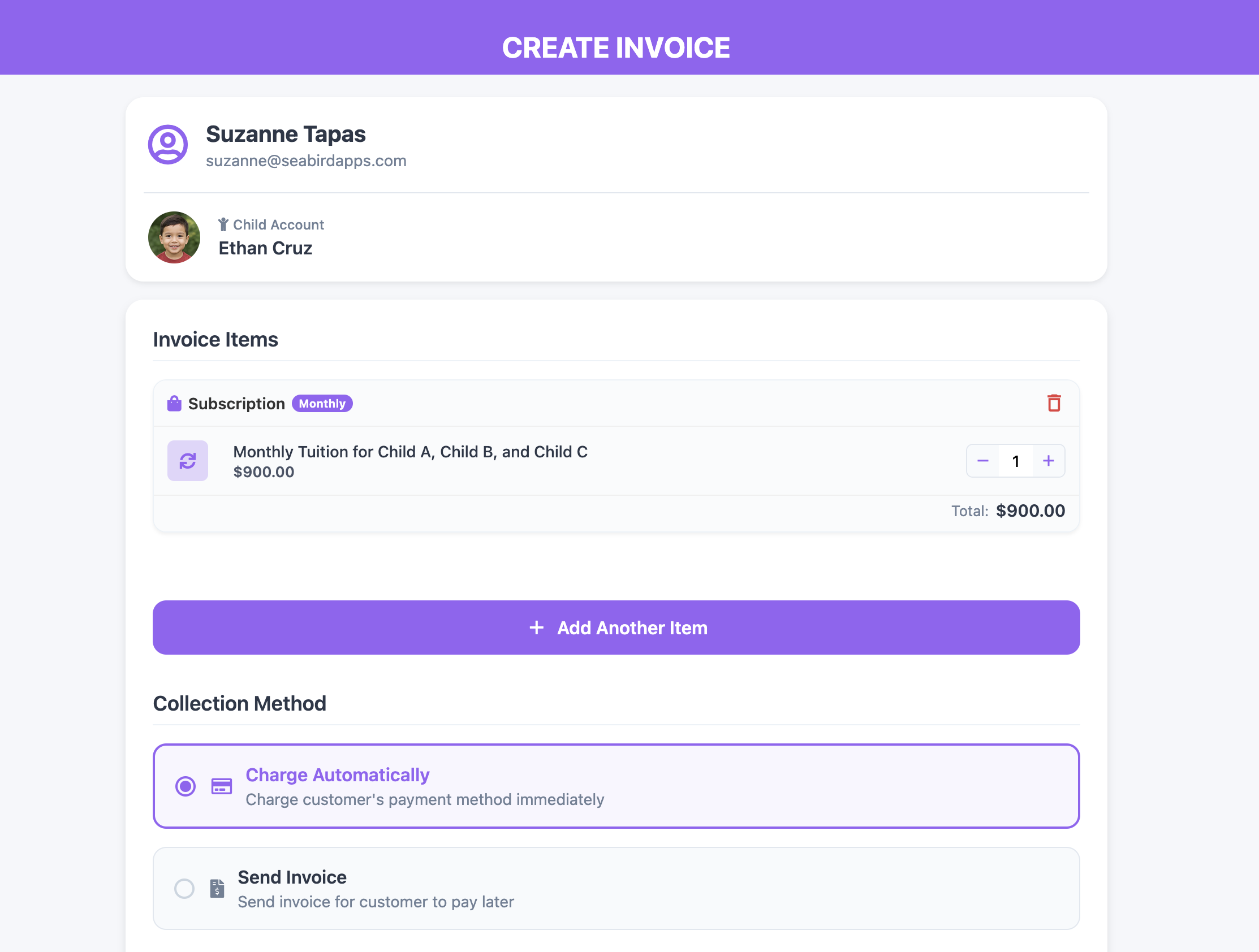Click the credit card icon
Image resolution: width=1259 pixels, height=952 pixels.
click(x=221, y=786)
